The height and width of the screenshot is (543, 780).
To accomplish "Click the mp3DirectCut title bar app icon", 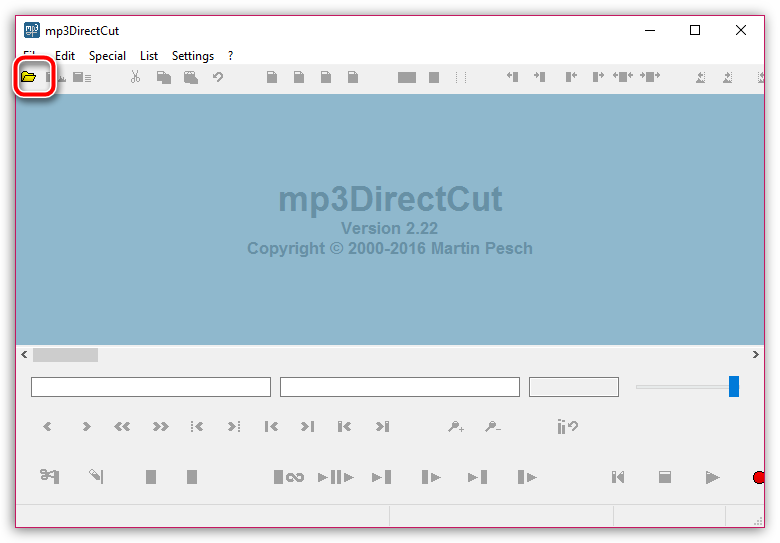I will coord(32,30).
